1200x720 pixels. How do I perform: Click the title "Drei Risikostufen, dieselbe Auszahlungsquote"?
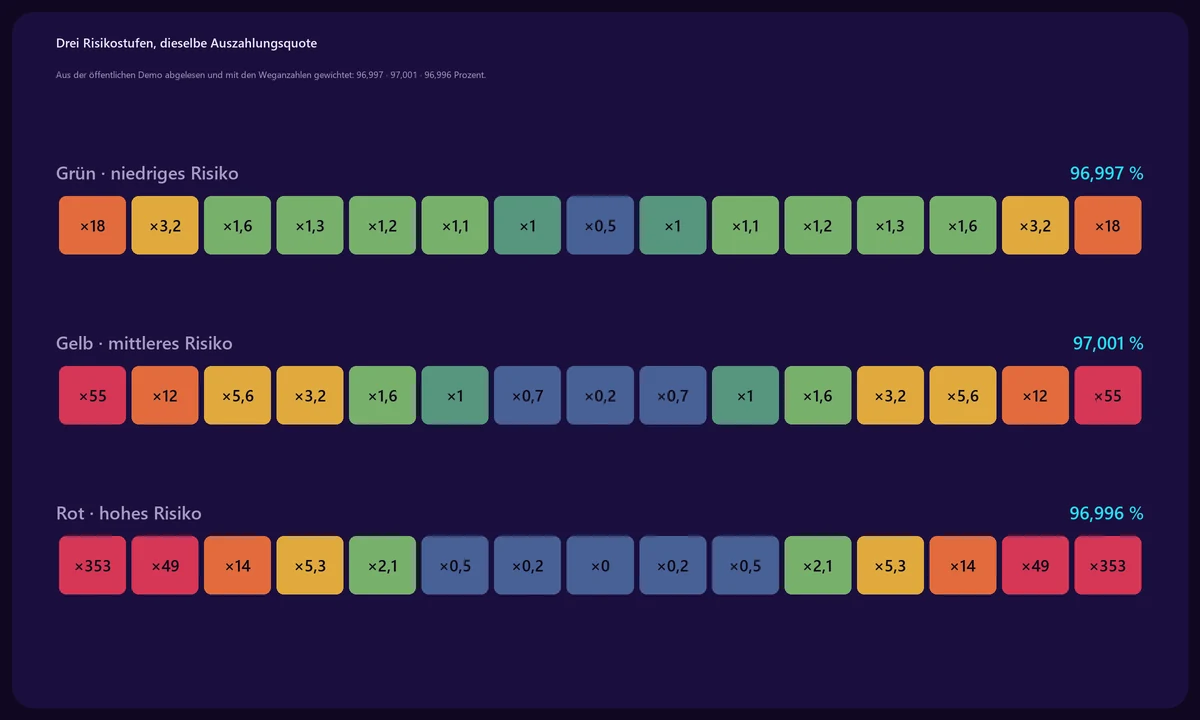coord(187,43)
